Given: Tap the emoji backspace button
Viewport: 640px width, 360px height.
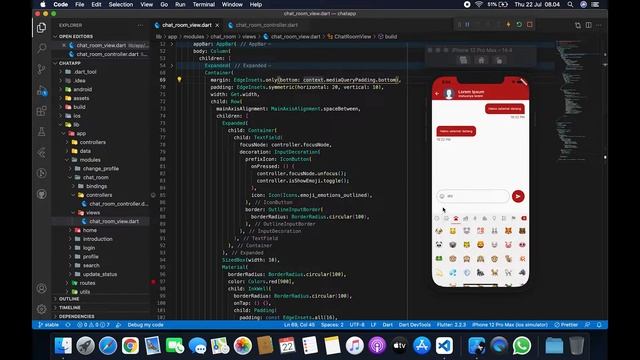Looking at the screenshot, I should point(524,219).
